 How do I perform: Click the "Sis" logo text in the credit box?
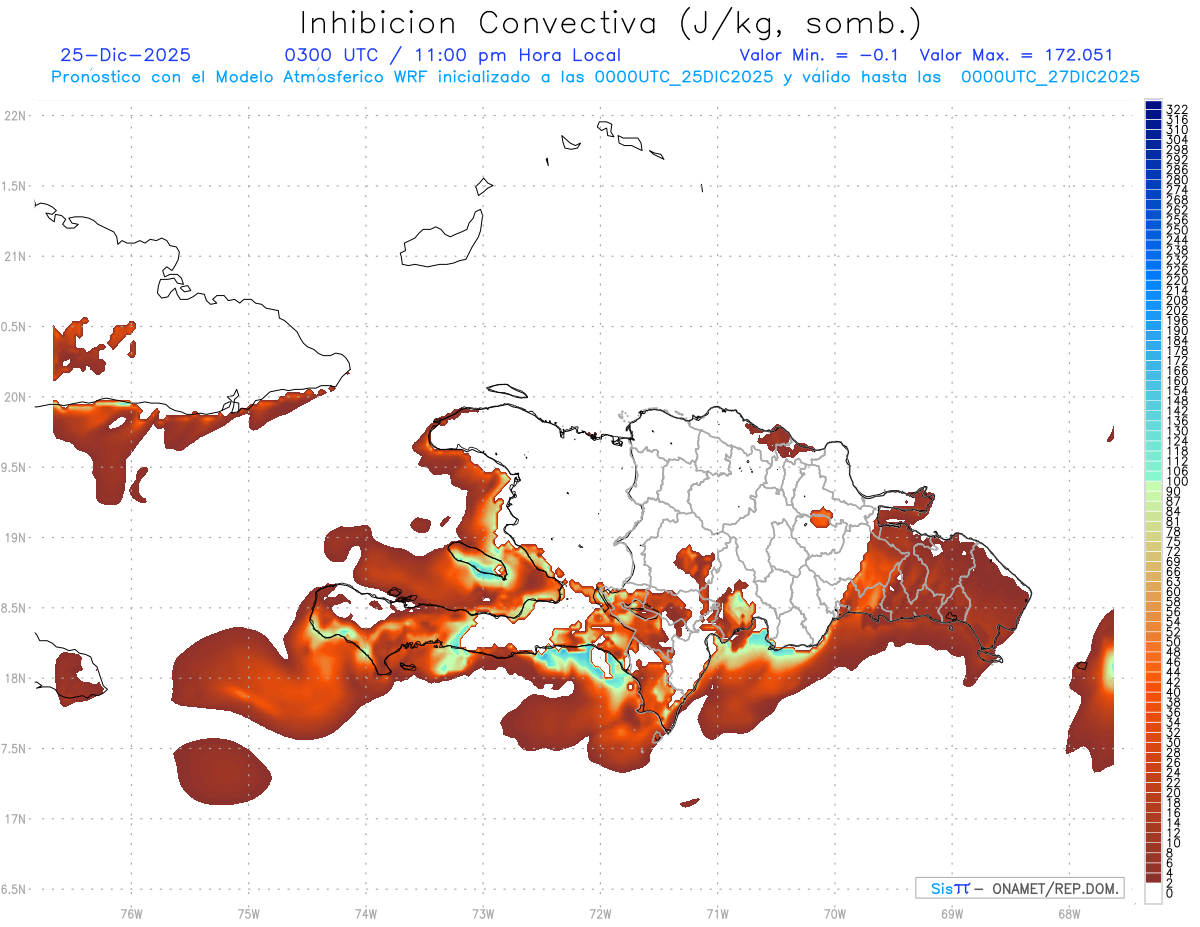[x=943, y=888]
